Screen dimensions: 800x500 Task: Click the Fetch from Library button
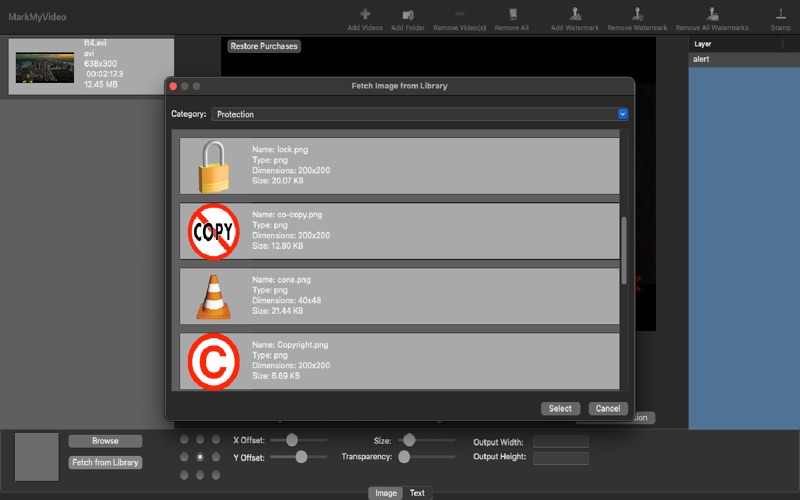[x=105, y=462]
